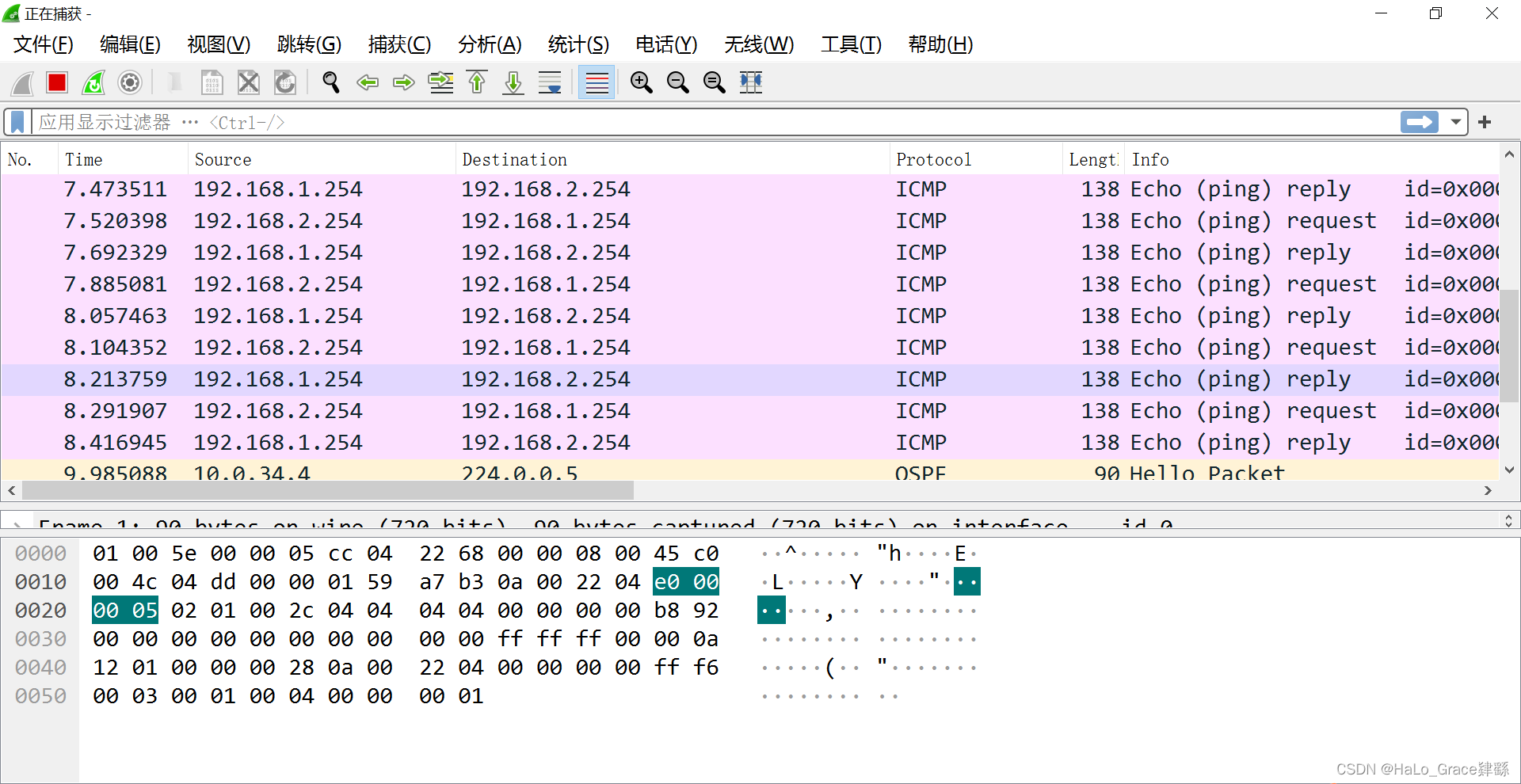This screenshot has height=784, width=1521.
Task: Reset packet text to normal size
Action: tap(714, 82)
